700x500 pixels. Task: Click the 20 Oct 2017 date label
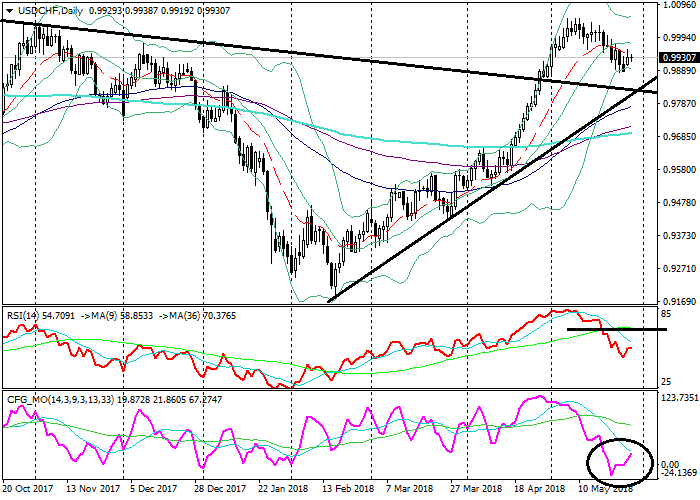point(27,488)
